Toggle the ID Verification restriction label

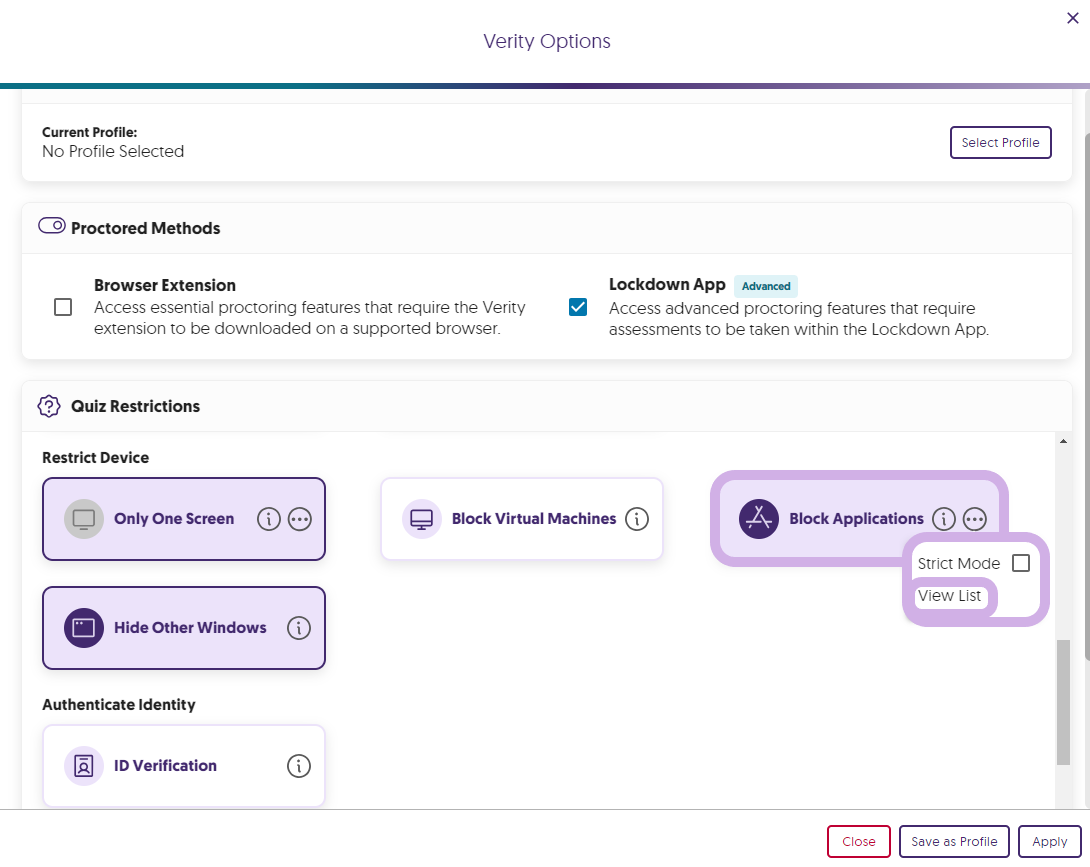click(x=165, y=765)
